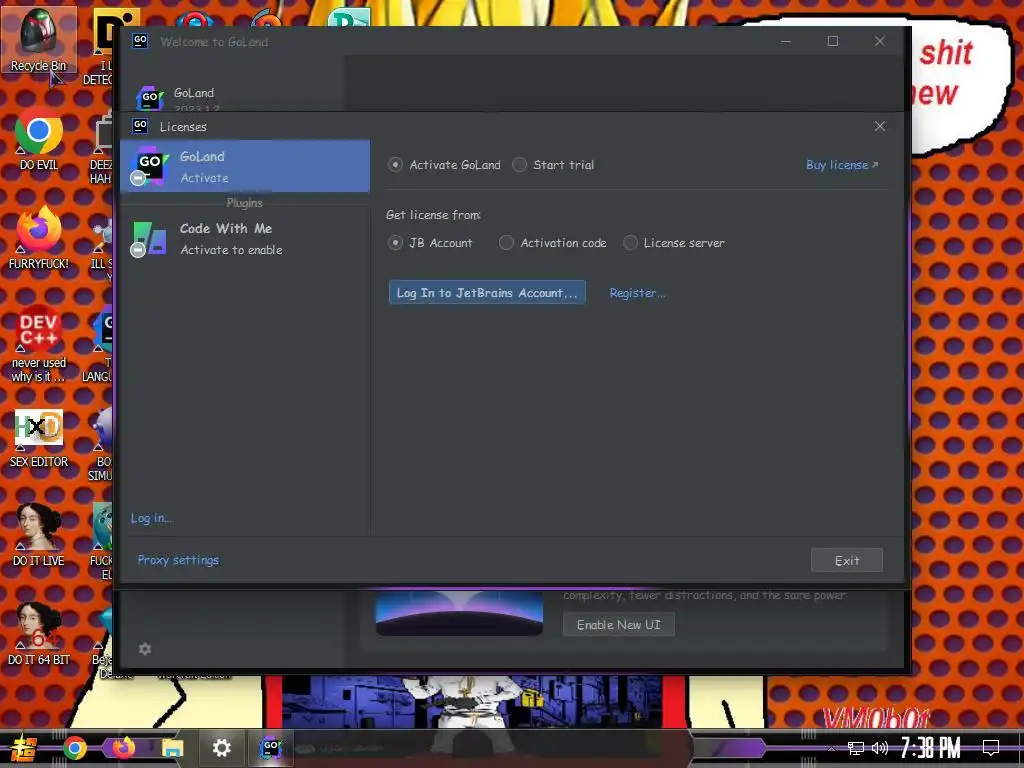
Task: Open the Dev C++ desktop shortcut
Action: [39, 344]
